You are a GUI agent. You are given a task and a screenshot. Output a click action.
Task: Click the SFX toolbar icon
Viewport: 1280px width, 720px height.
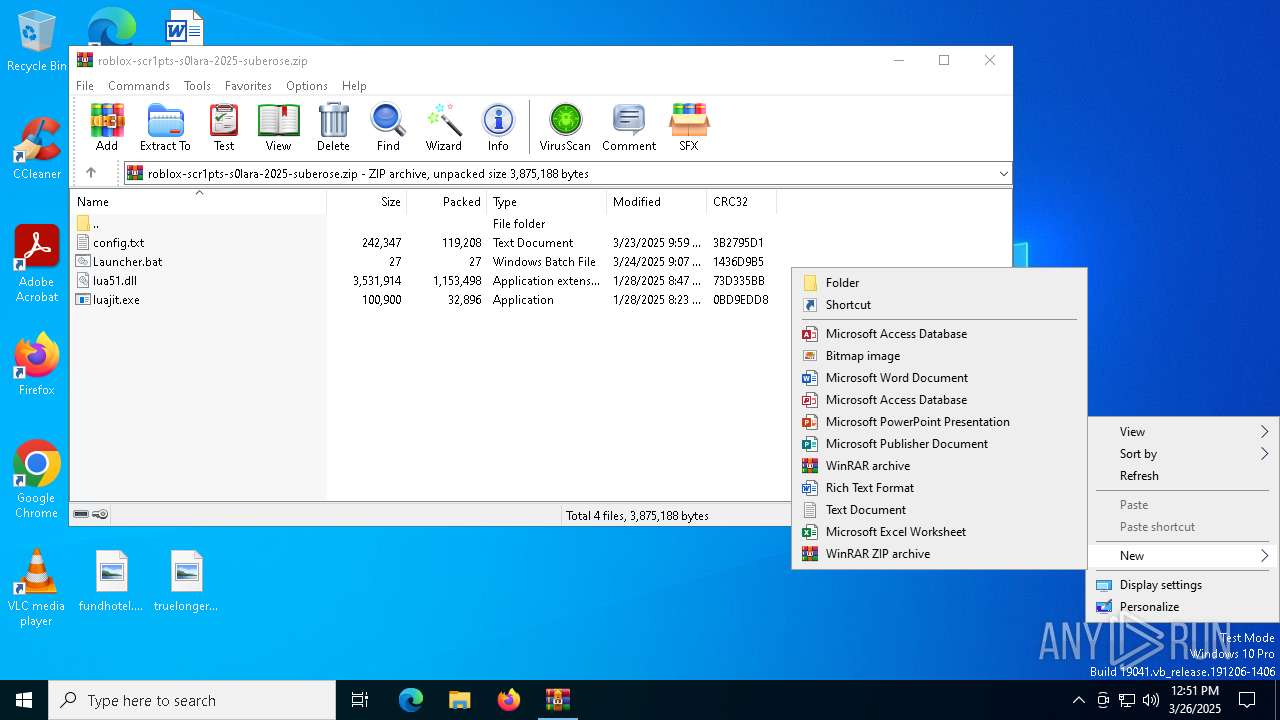coord(689,127)
